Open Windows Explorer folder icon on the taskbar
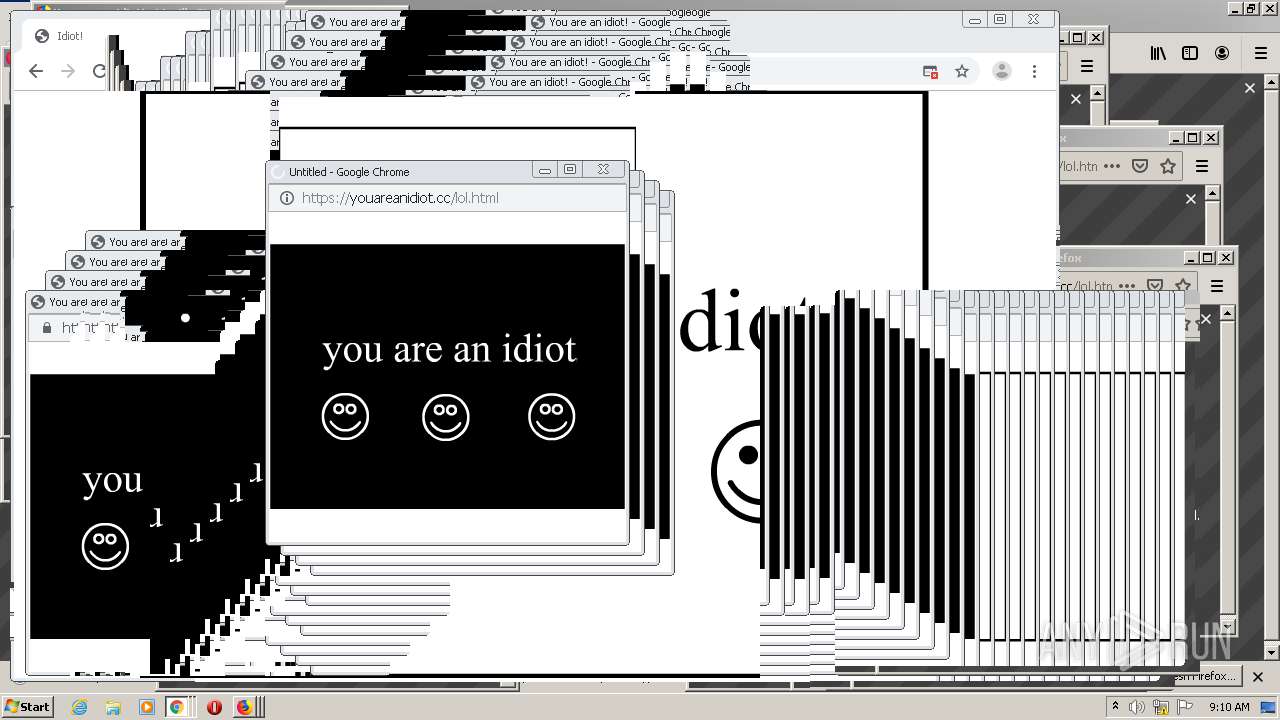The width and height of the screenshot is (1280, 720). pyautogui.click(x=113, y=707)
